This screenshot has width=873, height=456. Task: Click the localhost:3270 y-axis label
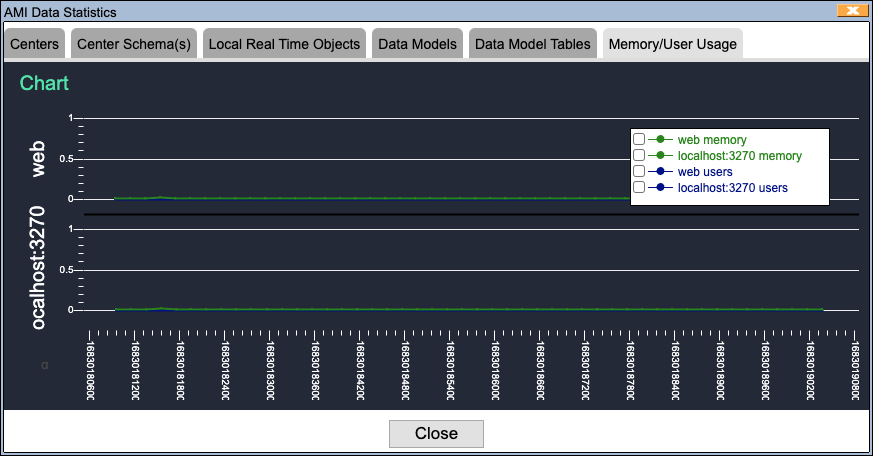(x=39, y=268)
